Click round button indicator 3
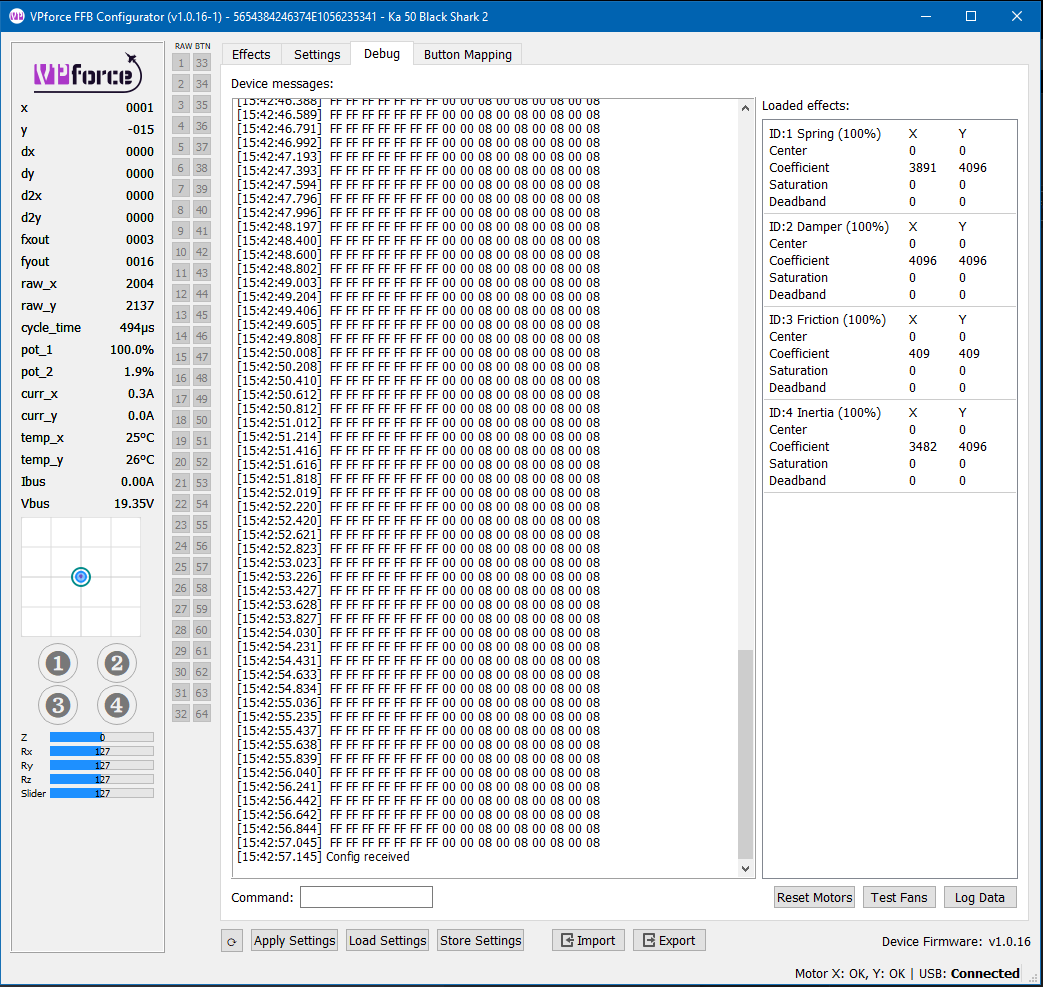The image size is (1043, 987). point(58,705)
